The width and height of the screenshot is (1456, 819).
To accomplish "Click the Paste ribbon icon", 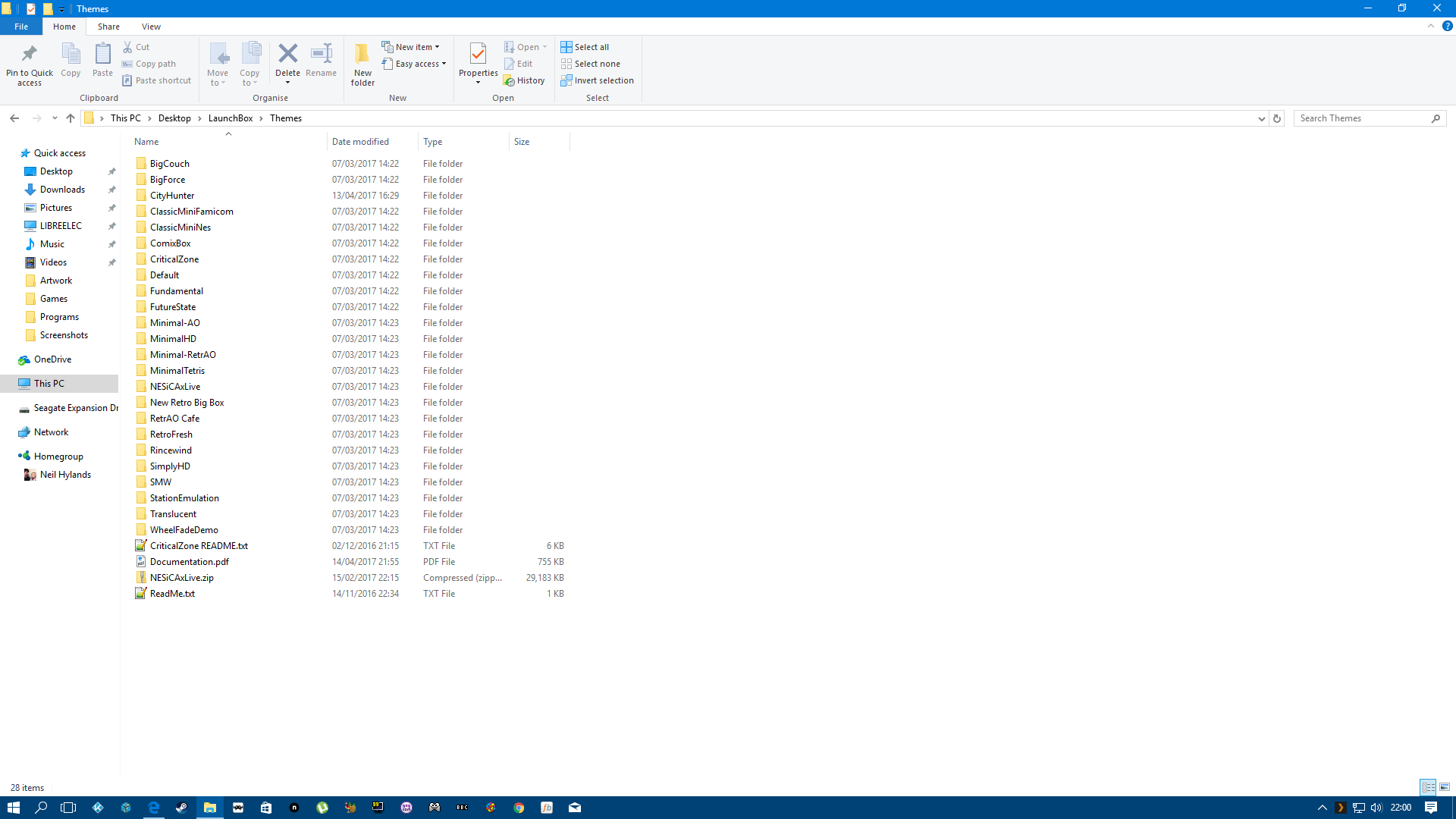I will pyautogui.click(x=102, y=54).
